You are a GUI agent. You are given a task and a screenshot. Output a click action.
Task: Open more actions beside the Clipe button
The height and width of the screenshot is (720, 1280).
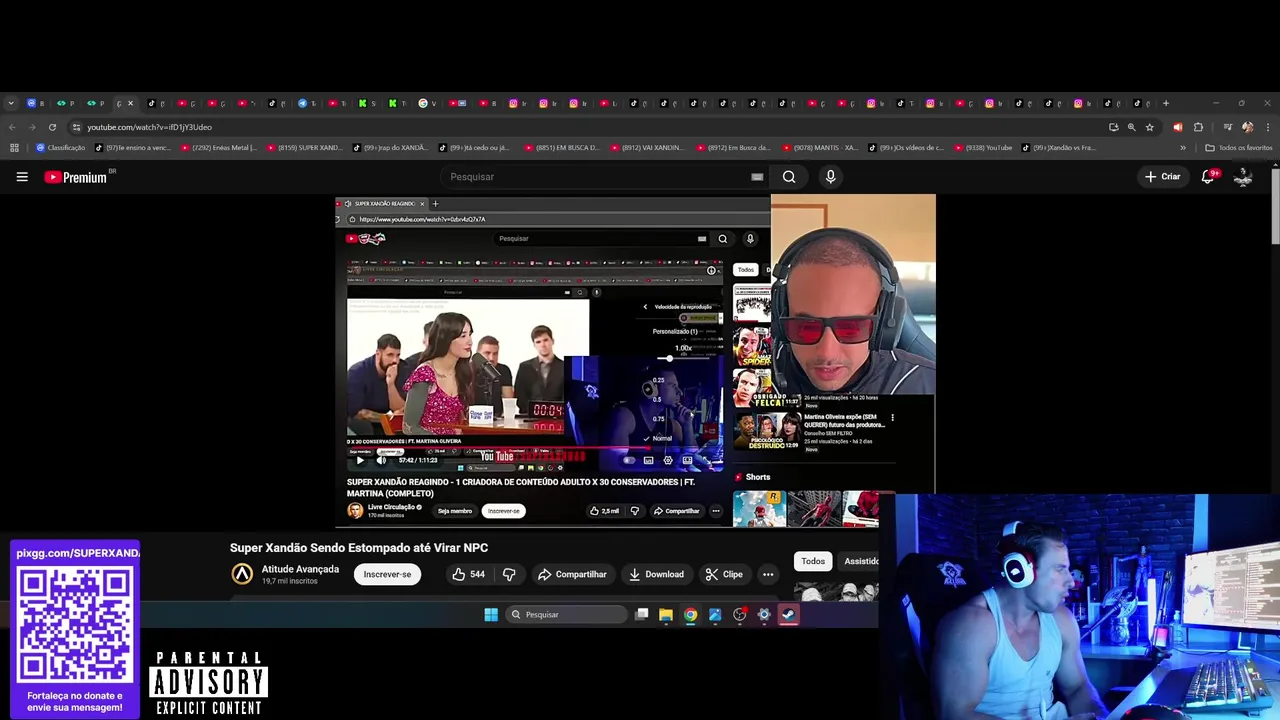pos(768,574)
